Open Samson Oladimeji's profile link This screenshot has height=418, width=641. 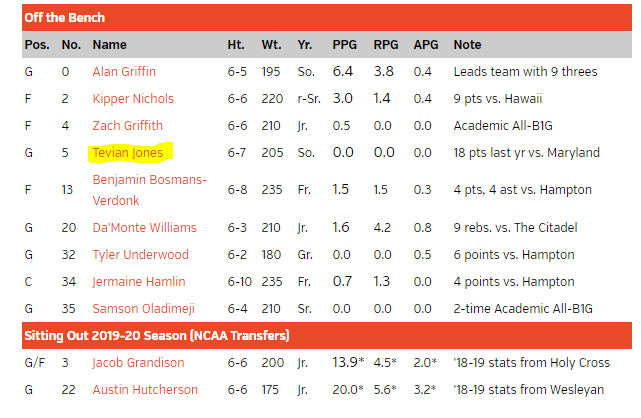[144, 309]
